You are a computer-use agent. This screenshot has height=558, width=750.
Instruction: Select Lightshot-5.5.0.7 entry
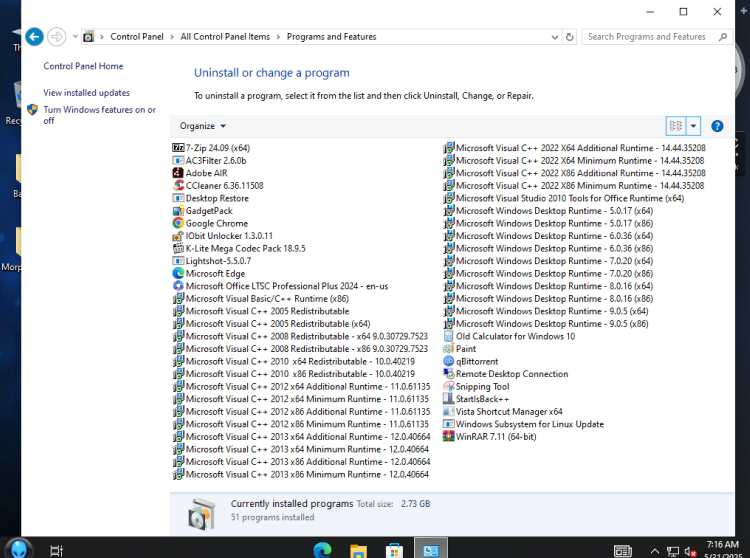pos(212,261)
